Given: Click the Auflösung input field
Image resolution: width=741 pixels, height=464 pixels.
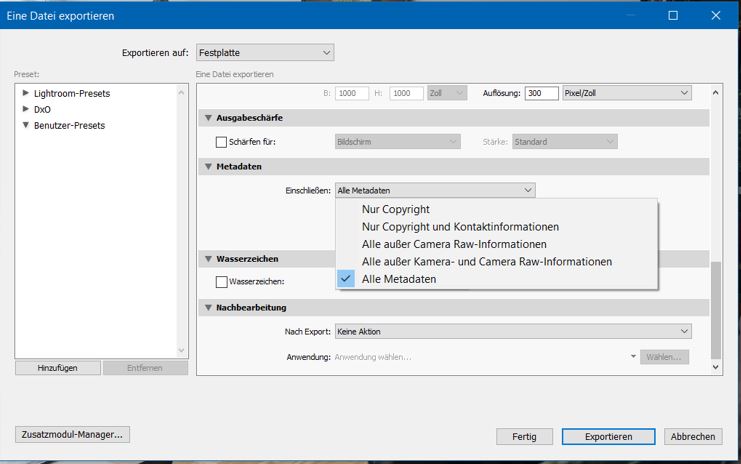Looking at the screenshot, I should pos(540,92).
